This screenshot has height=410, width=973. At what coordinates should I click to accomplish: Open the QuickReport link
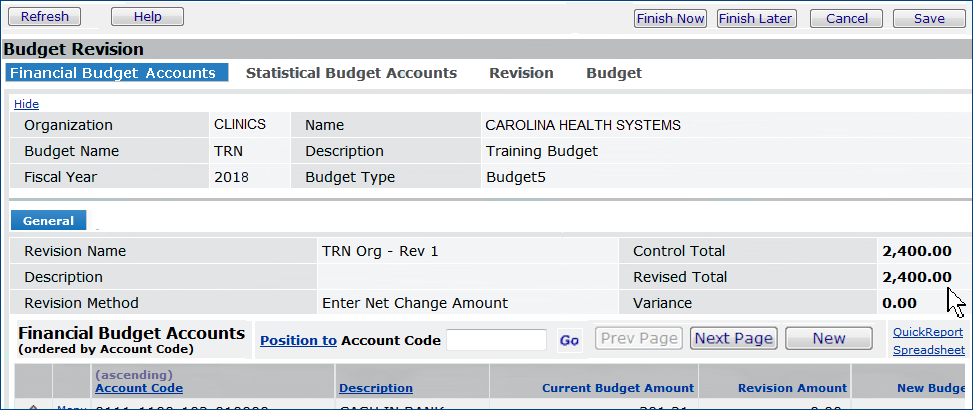(927, 332)
